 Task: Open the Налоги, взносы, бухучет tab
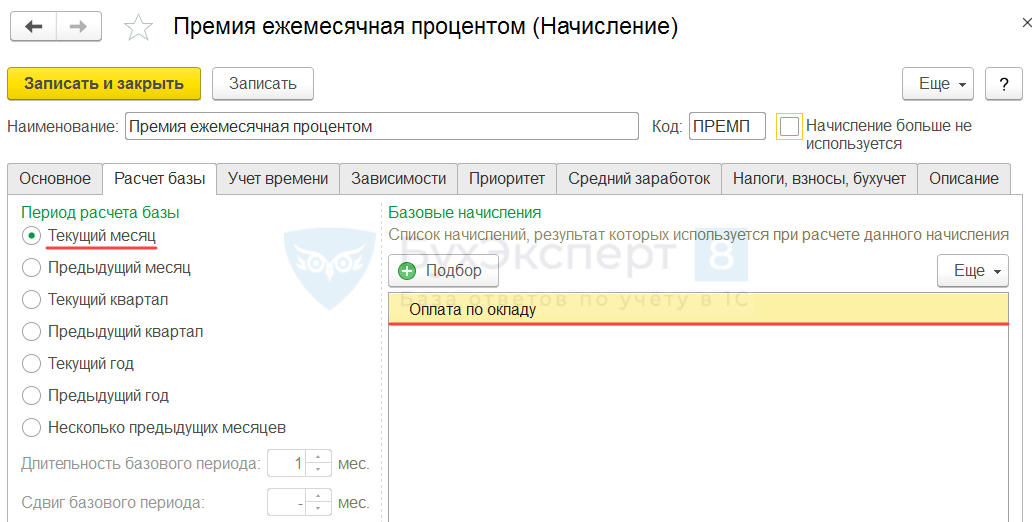coord(819,178)
